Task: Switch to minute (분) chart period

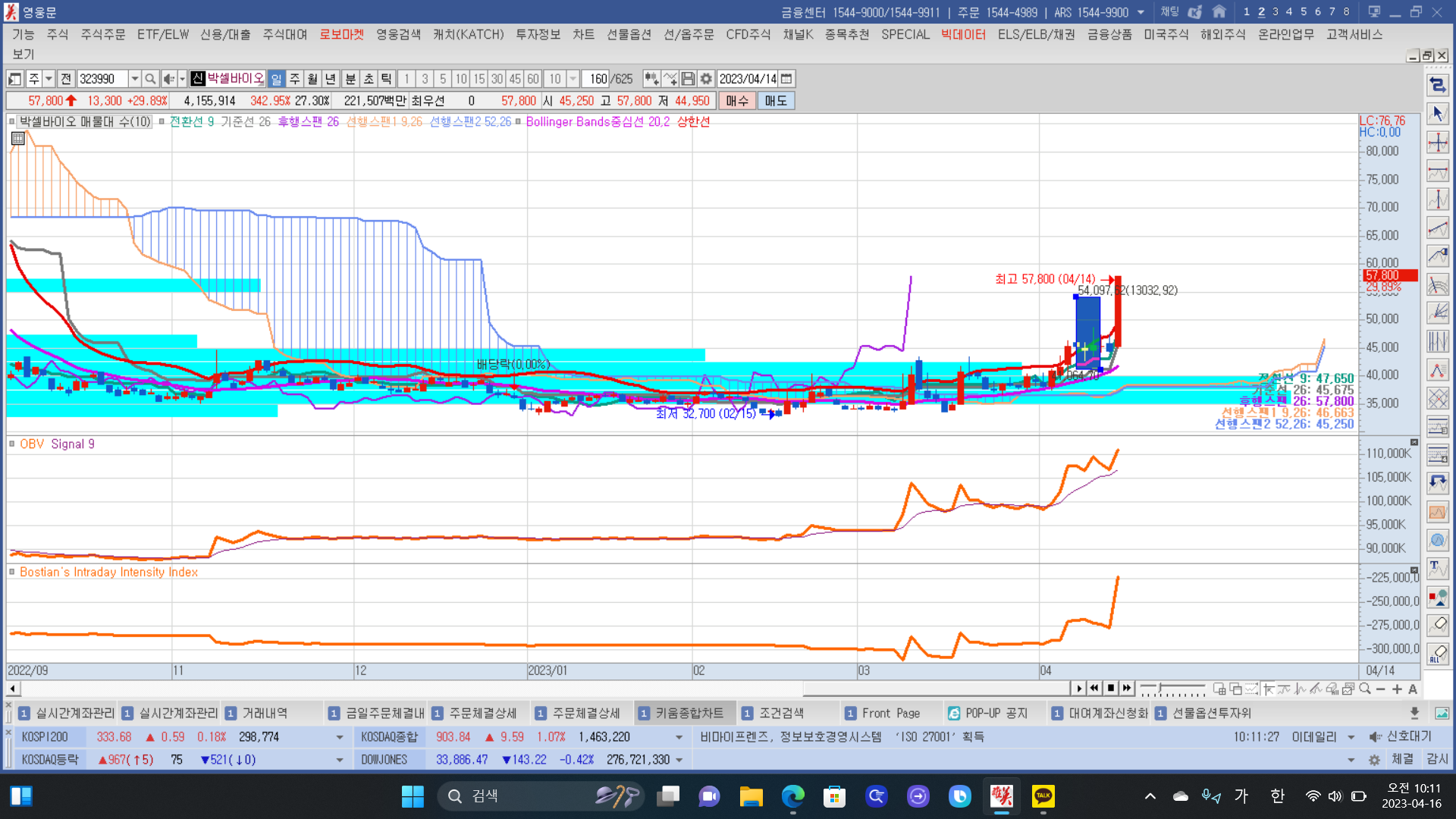Action: (350, 79)
